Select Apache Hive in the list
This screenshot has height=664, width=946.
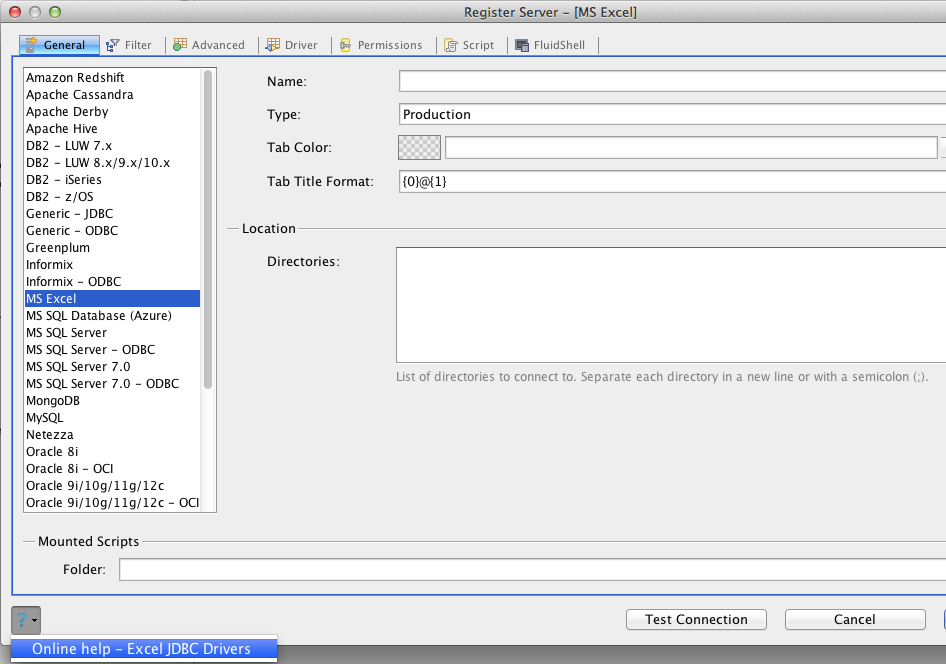click(112, 128)
